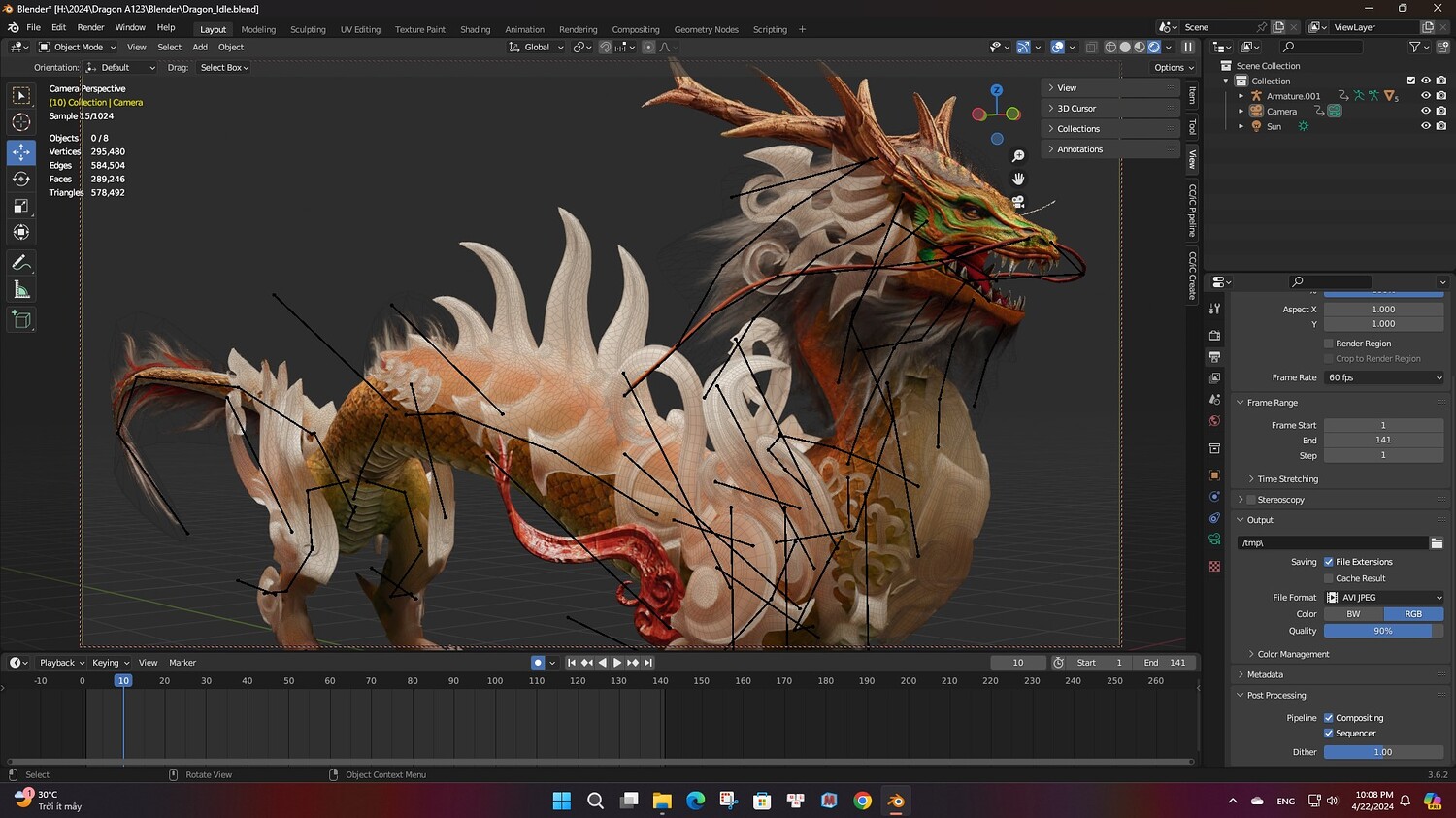The height and width of the screenshot is (818, 1456).
Task: Open the Options dropdown in viewport
Action: (1174, 68)
